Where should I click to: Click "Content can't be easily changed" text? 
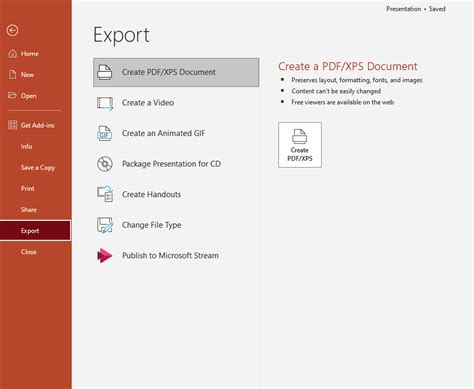336,91
